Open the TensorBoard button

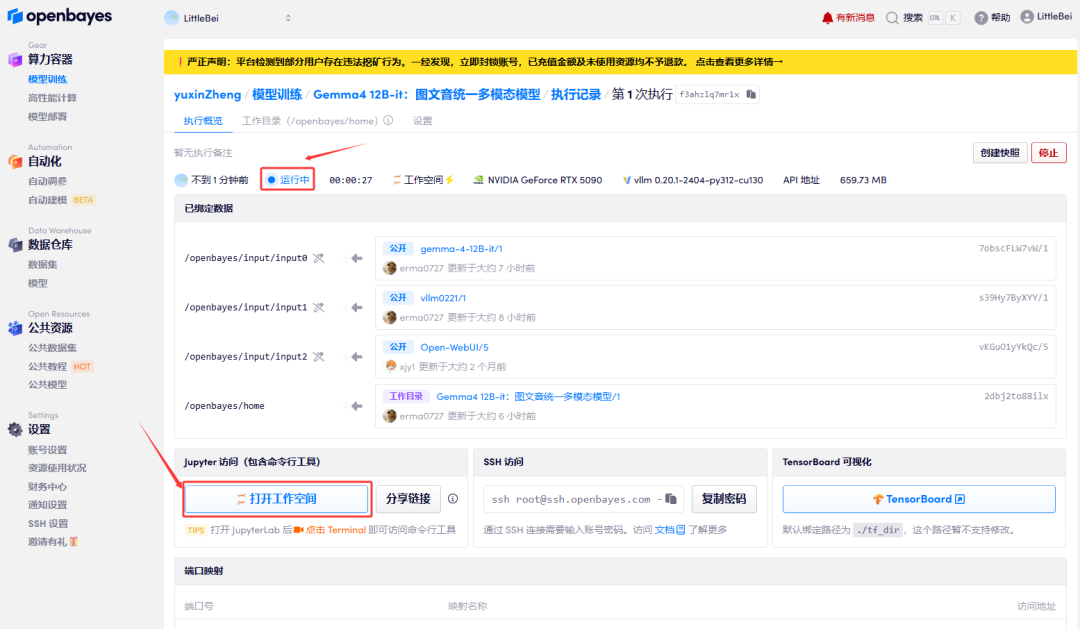(x=919, y=499)
